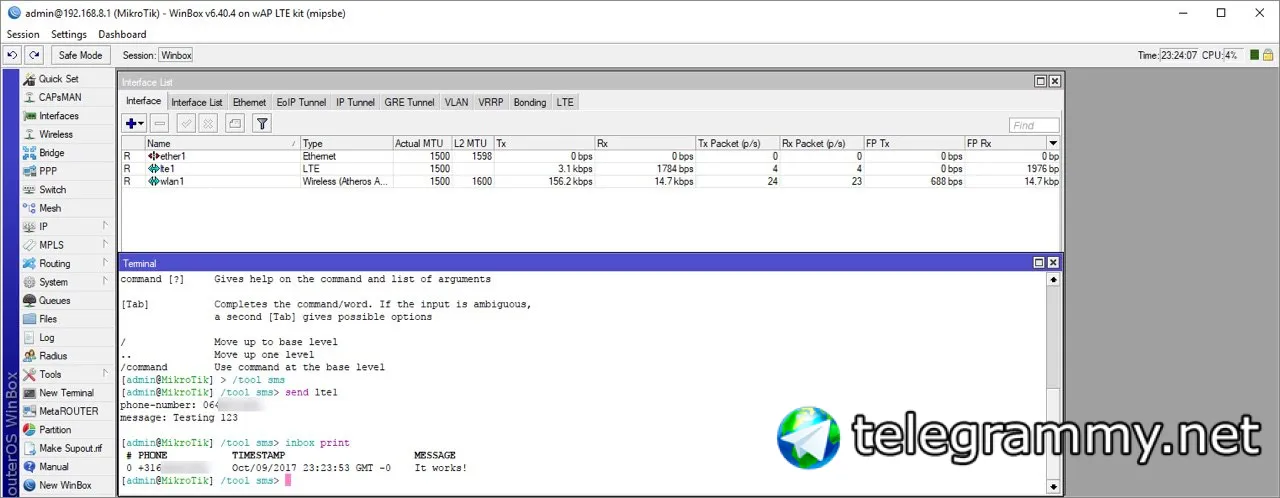1280x498 pixels.
Task: Sort by the Type column header
Action: click(x=346, y=144)
